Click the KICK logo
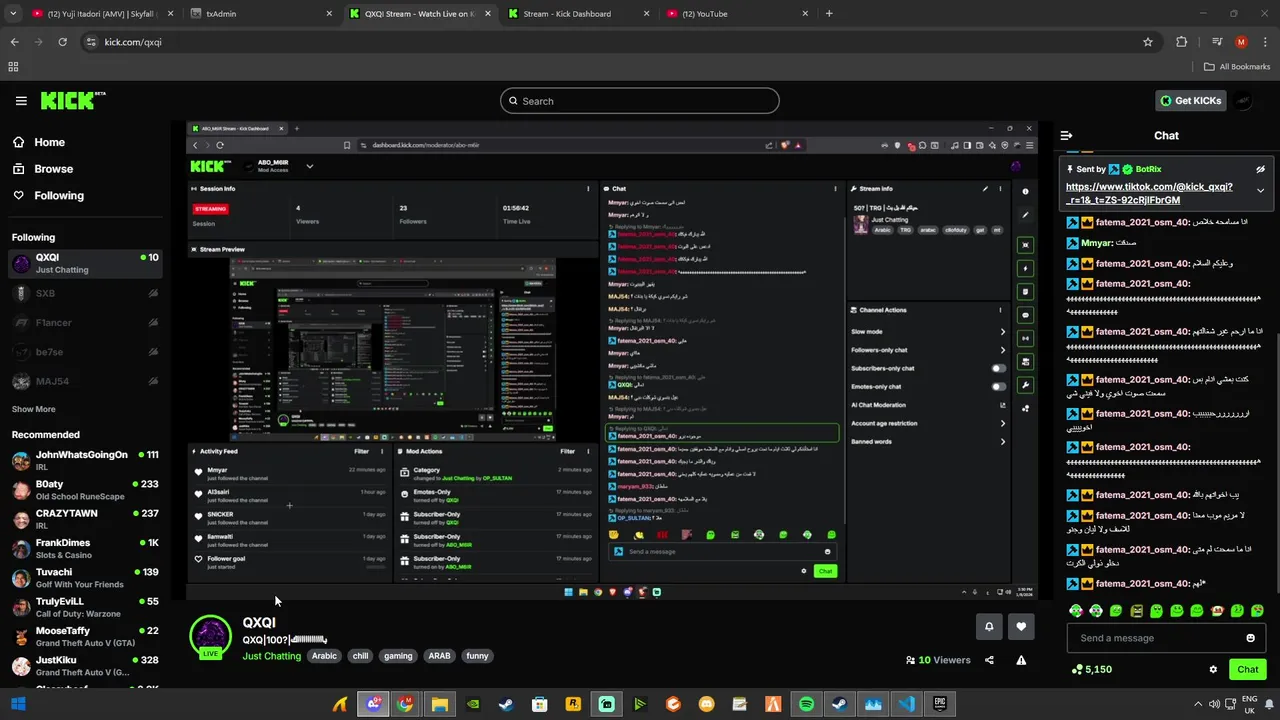The height and width of the screenshot is (720, 1280). coord(72,100)
